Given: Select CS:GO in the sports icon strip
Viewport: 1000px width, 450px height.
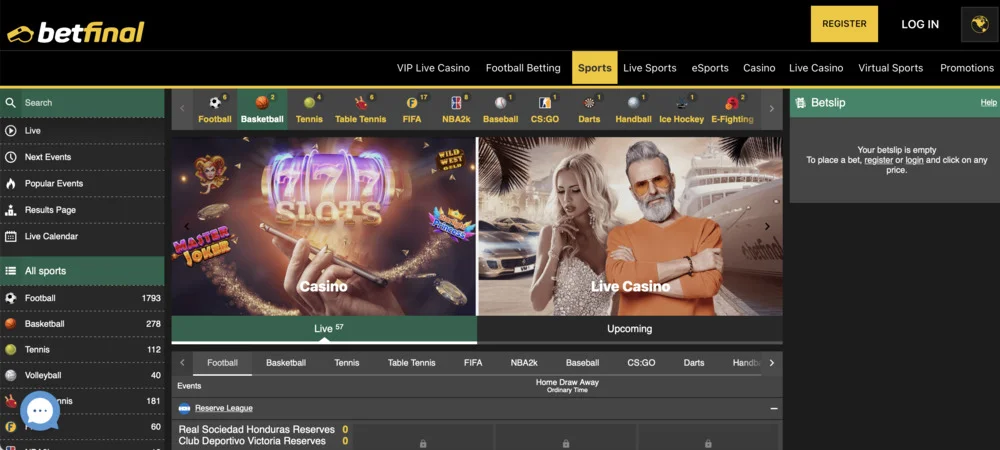Looking at the screenshot, I should coord(545,110).
